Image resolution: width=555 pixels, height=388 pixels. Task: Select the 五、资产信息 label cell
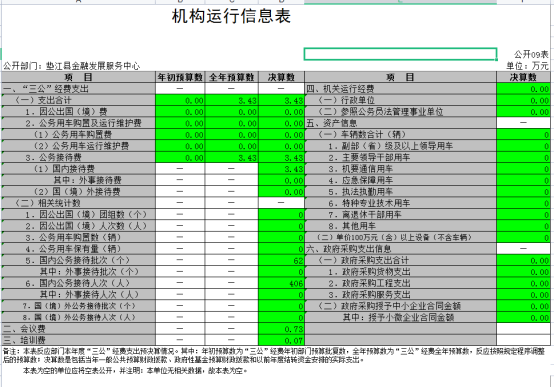(x=401, y=123)
